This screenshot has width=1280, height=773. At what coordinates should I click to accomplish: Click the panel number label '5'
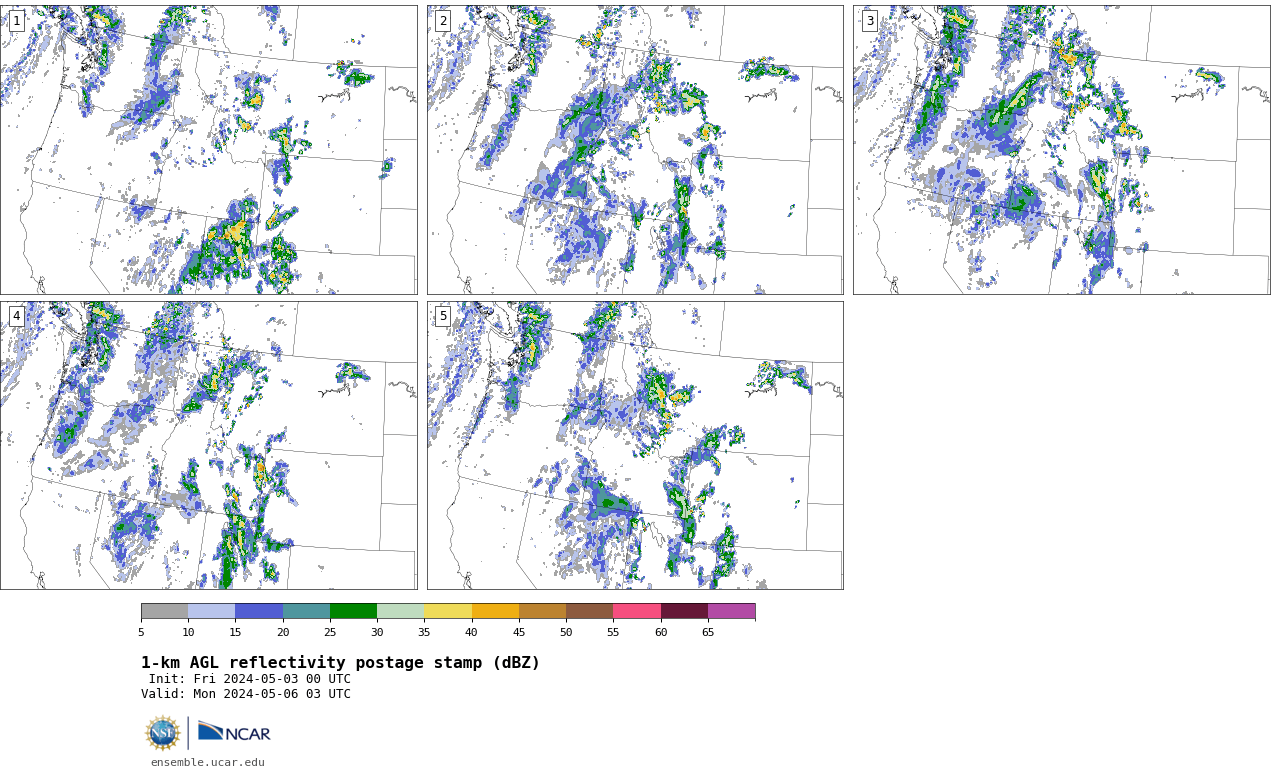coord(443,316)
